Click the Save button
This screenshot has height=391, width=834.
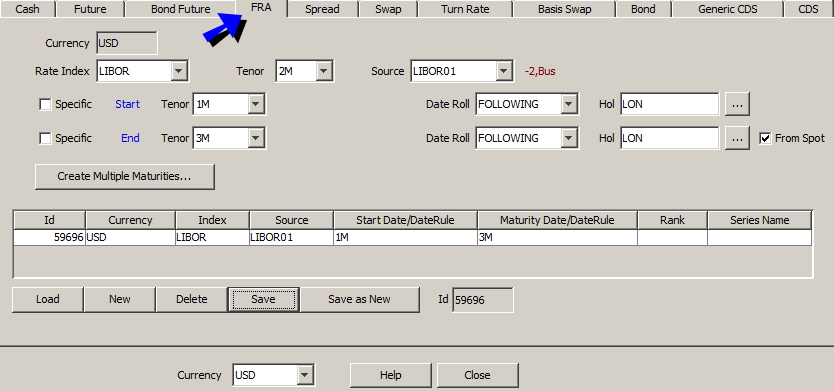(x=263, y=300)
